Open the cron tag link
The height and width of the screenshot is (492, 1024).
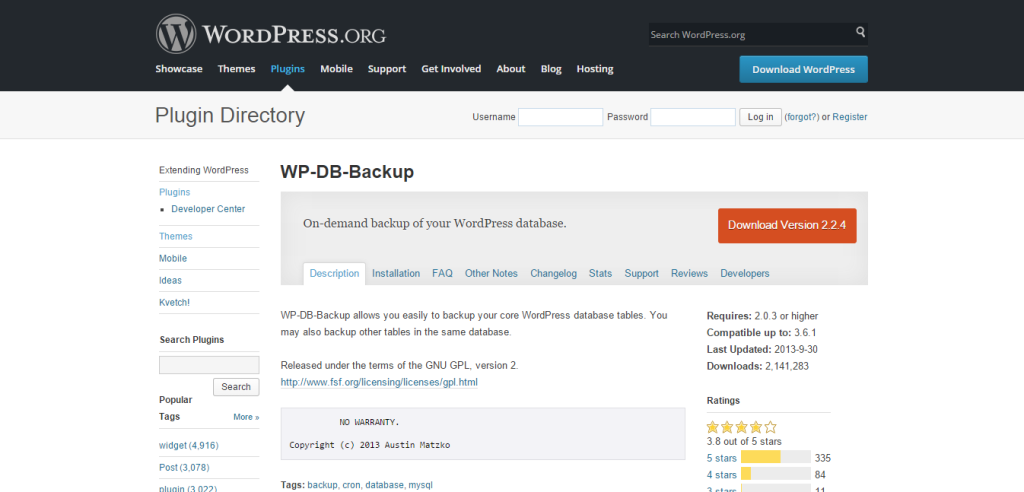tap(351, 485)
